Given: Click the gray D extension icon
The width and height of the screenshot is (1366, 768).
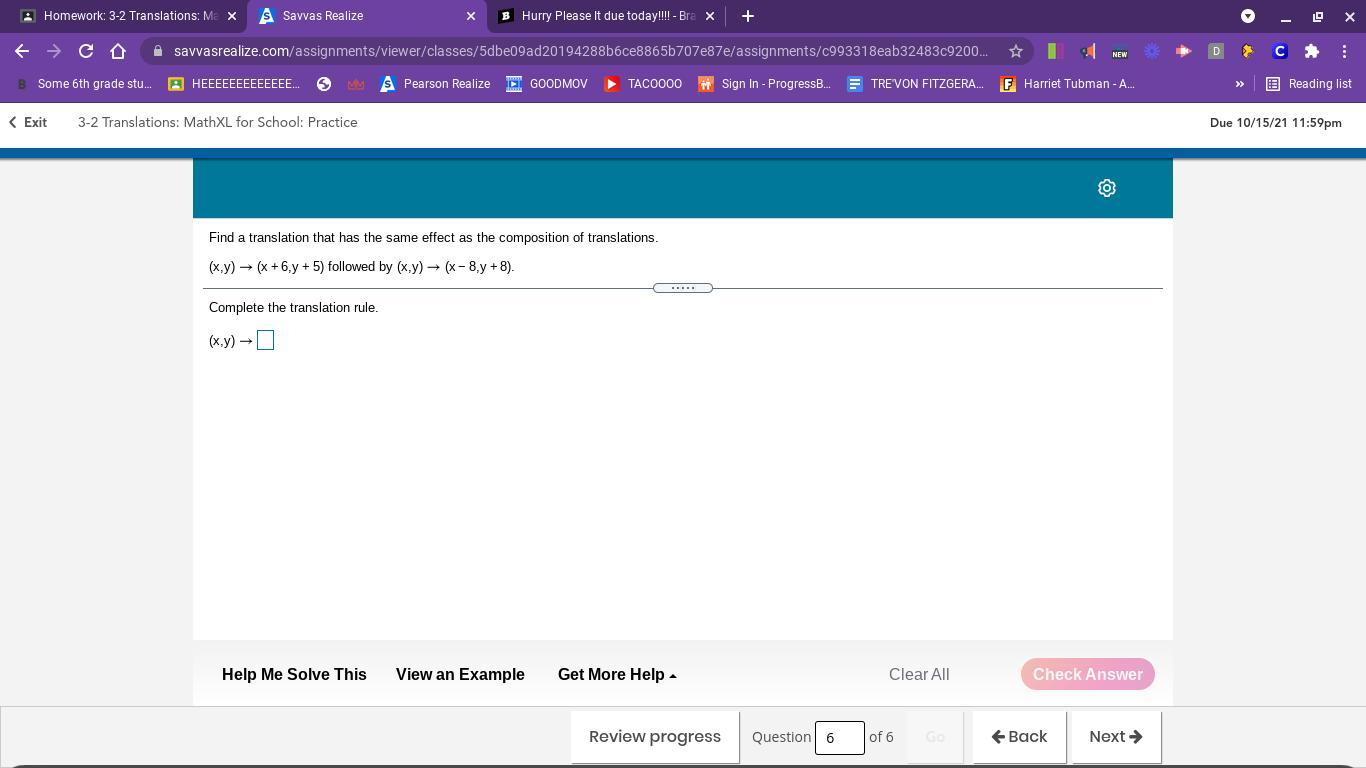Looking at the screenshot, I should [1216, 51].
